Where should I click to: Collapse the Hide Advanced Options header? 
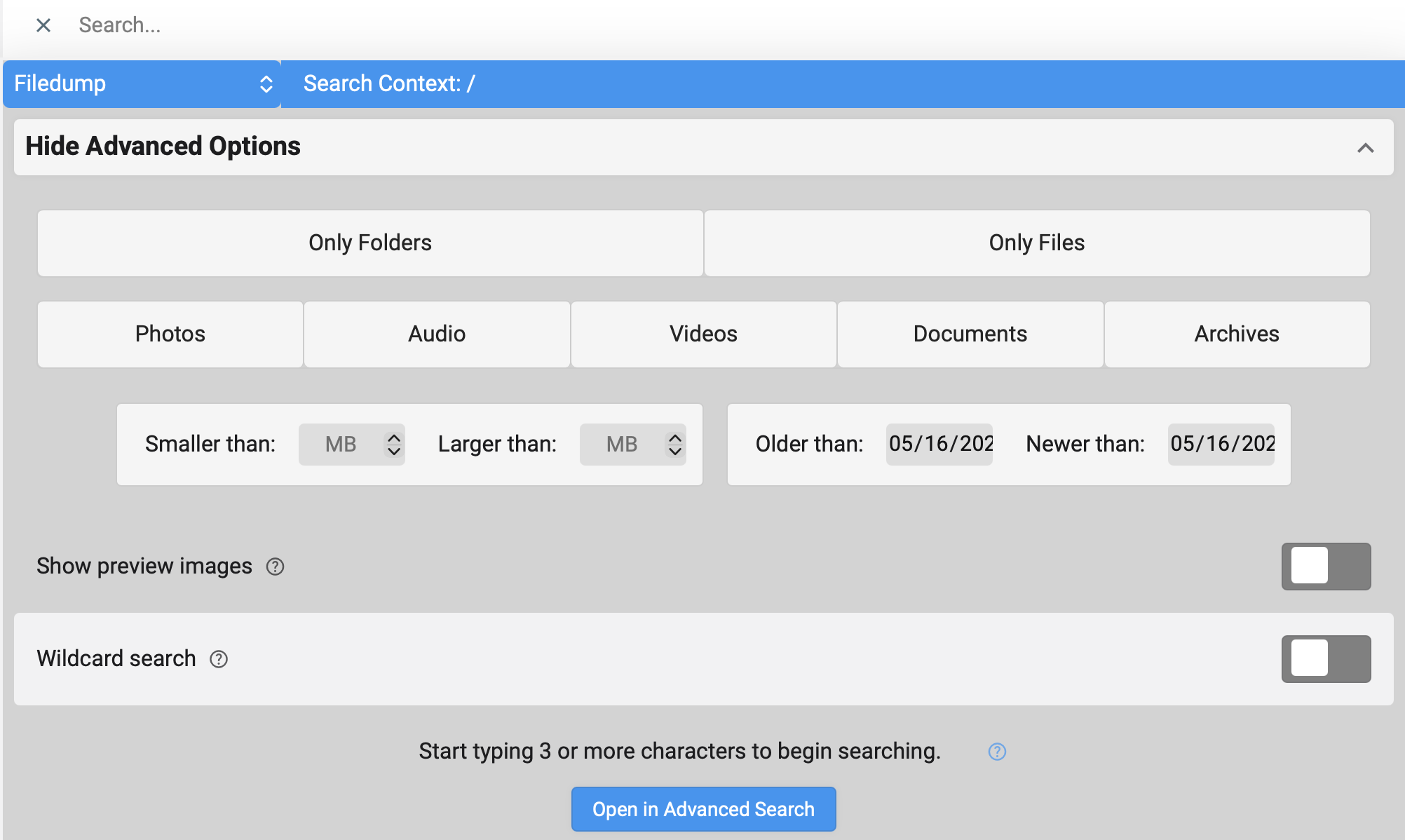(703, 147)
